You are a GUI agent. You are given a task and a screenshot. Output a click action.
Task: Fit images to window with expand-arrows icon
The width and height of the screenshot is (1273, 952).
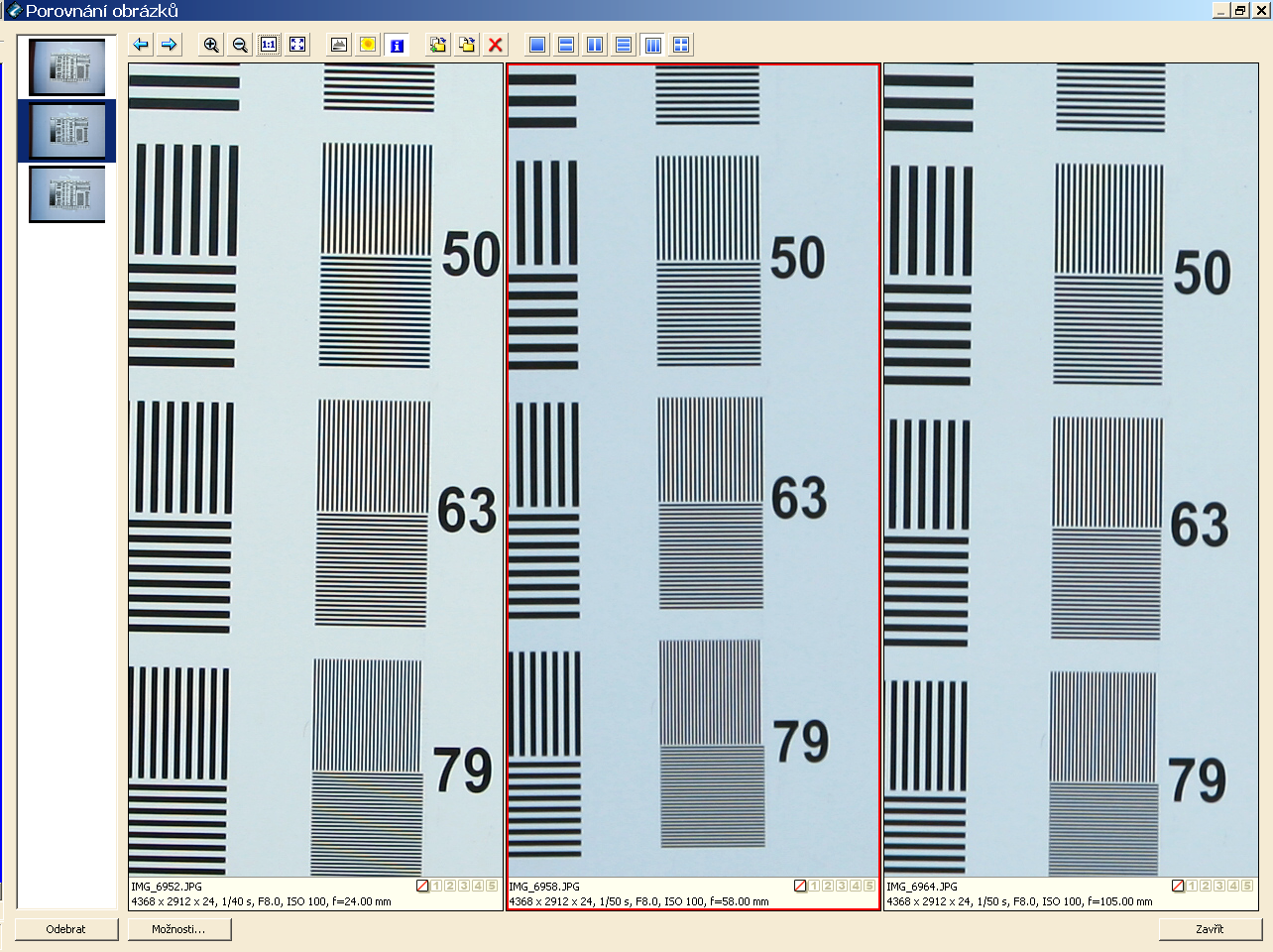(x=297, y=45)
